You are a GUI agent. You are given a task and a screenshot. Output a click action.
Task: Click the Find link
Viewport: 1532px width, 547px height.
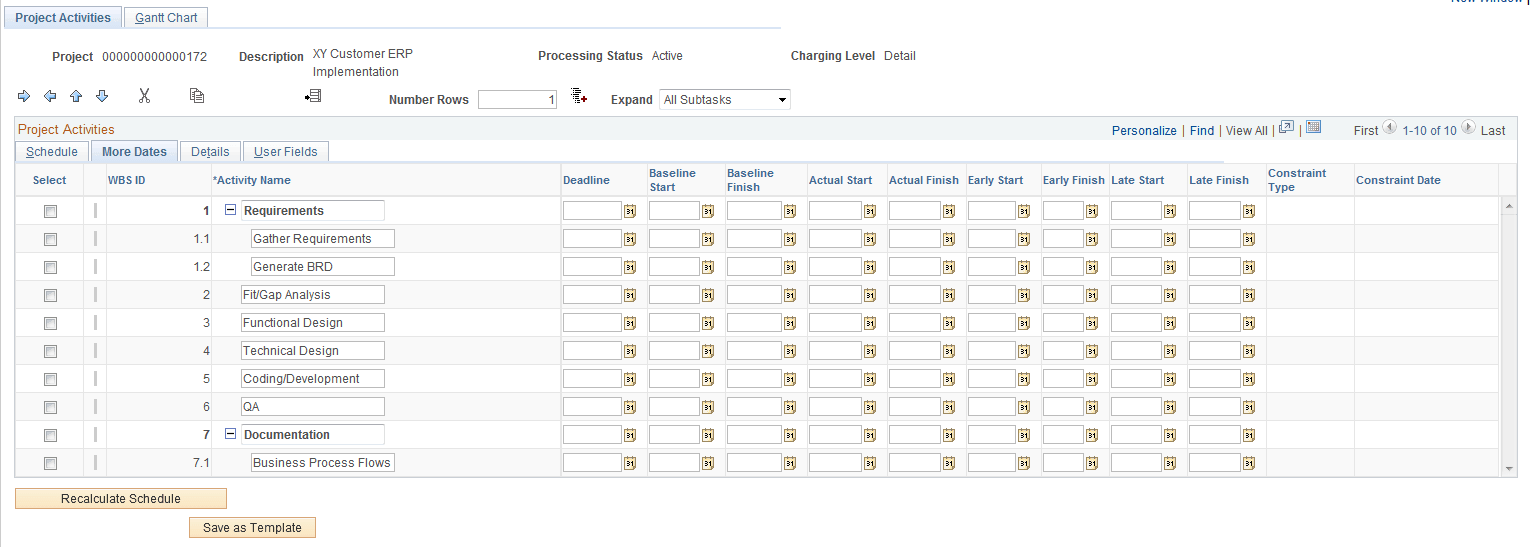[1202, 131]
